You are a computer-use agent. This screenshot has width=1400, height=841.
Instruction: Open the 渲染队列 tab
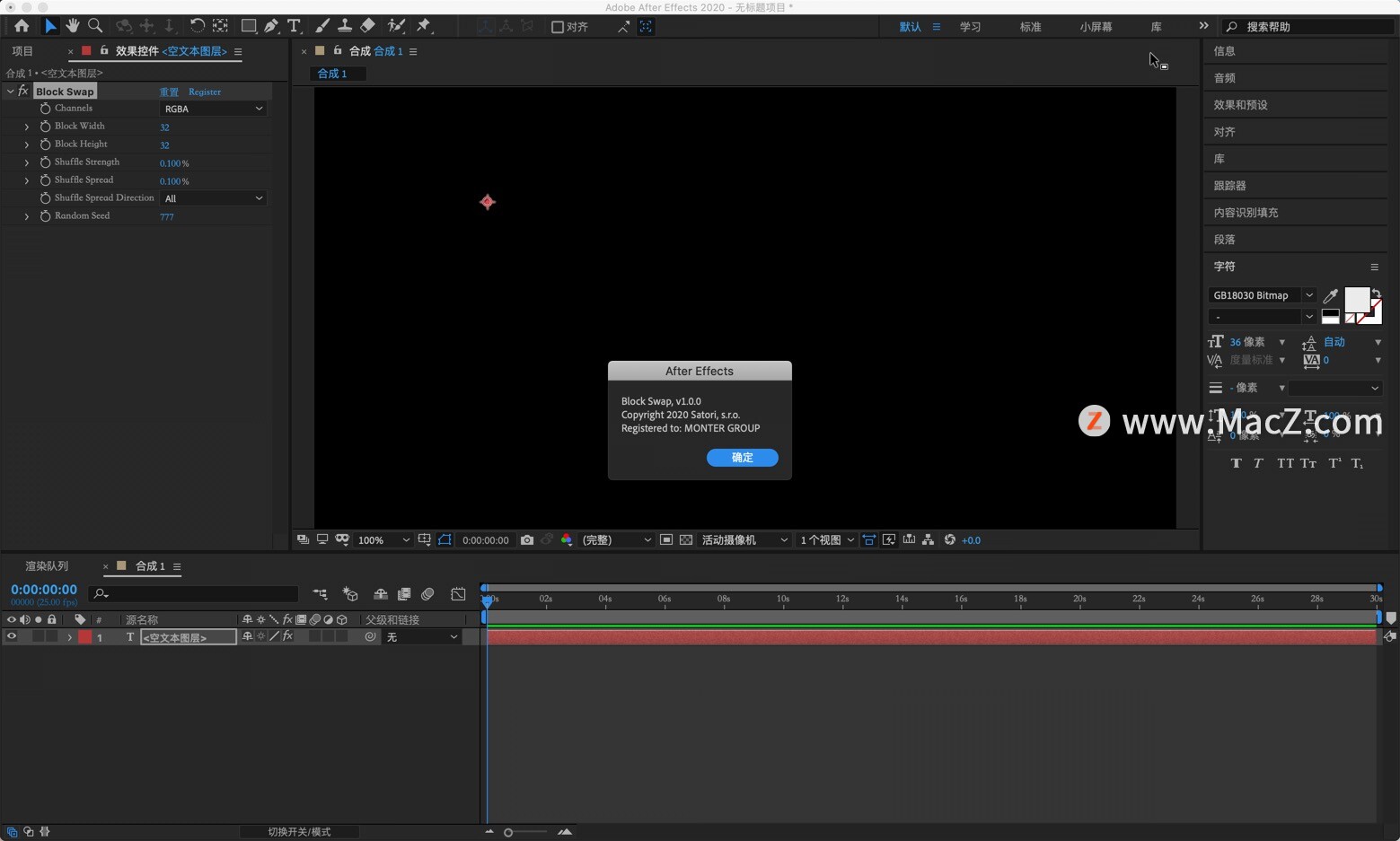point(47,566)
